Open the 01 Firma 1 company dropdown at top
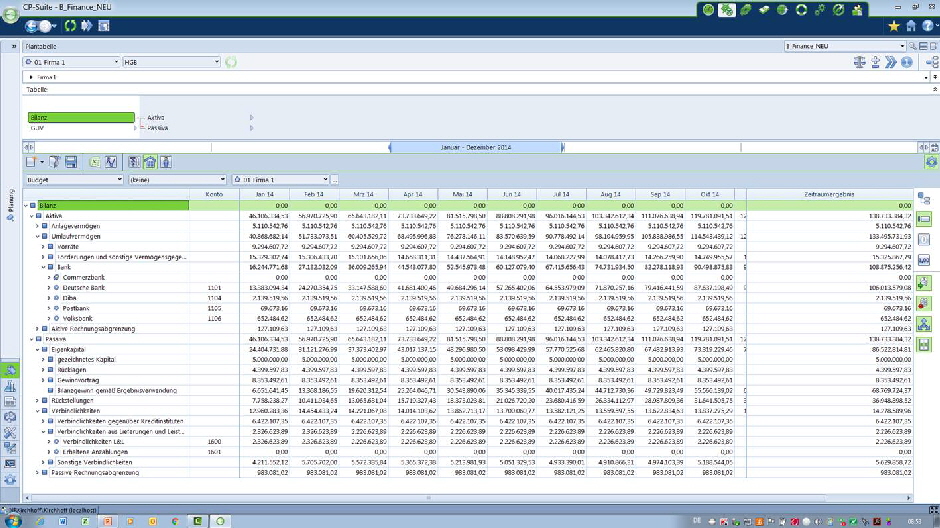This screenshot has height=528, width=940. click(72, 62)
